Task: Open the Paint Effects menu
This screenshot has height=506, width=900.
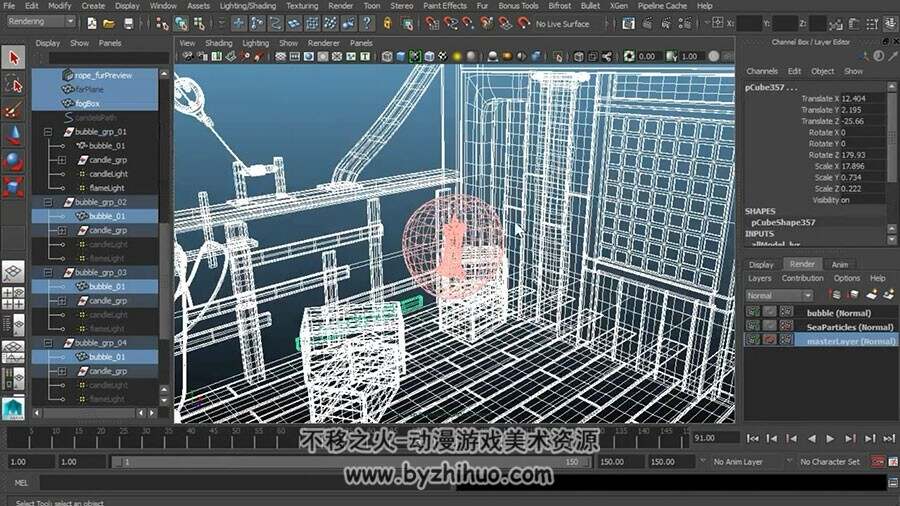Action: (x=445, y=6)
